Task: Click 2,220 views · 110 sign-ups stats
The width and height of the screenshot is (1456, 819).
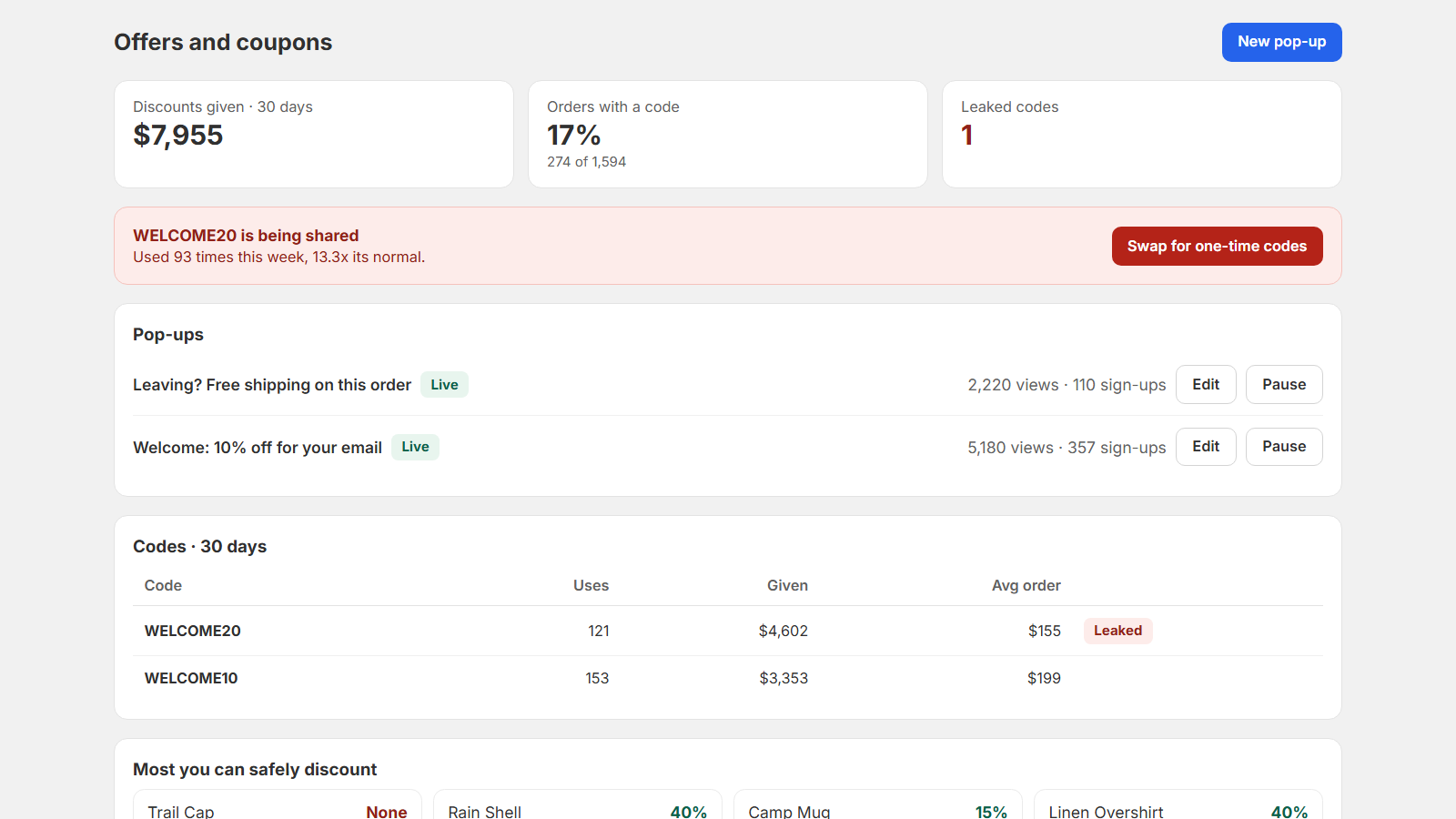Action: coord(1067,385)
